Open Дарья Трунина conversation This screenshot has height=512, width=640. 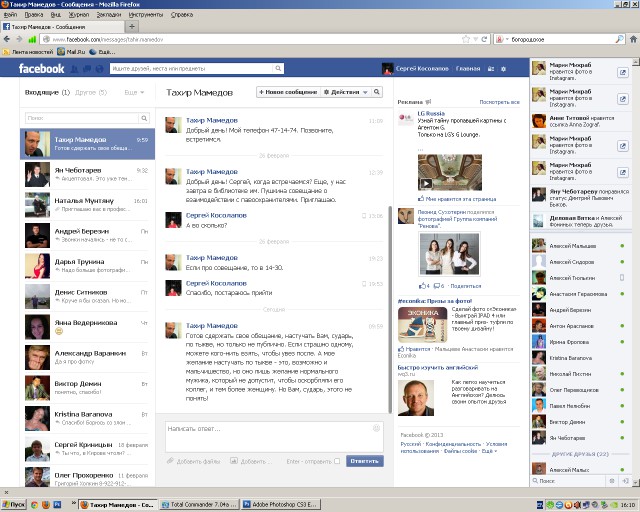[87, 266]
